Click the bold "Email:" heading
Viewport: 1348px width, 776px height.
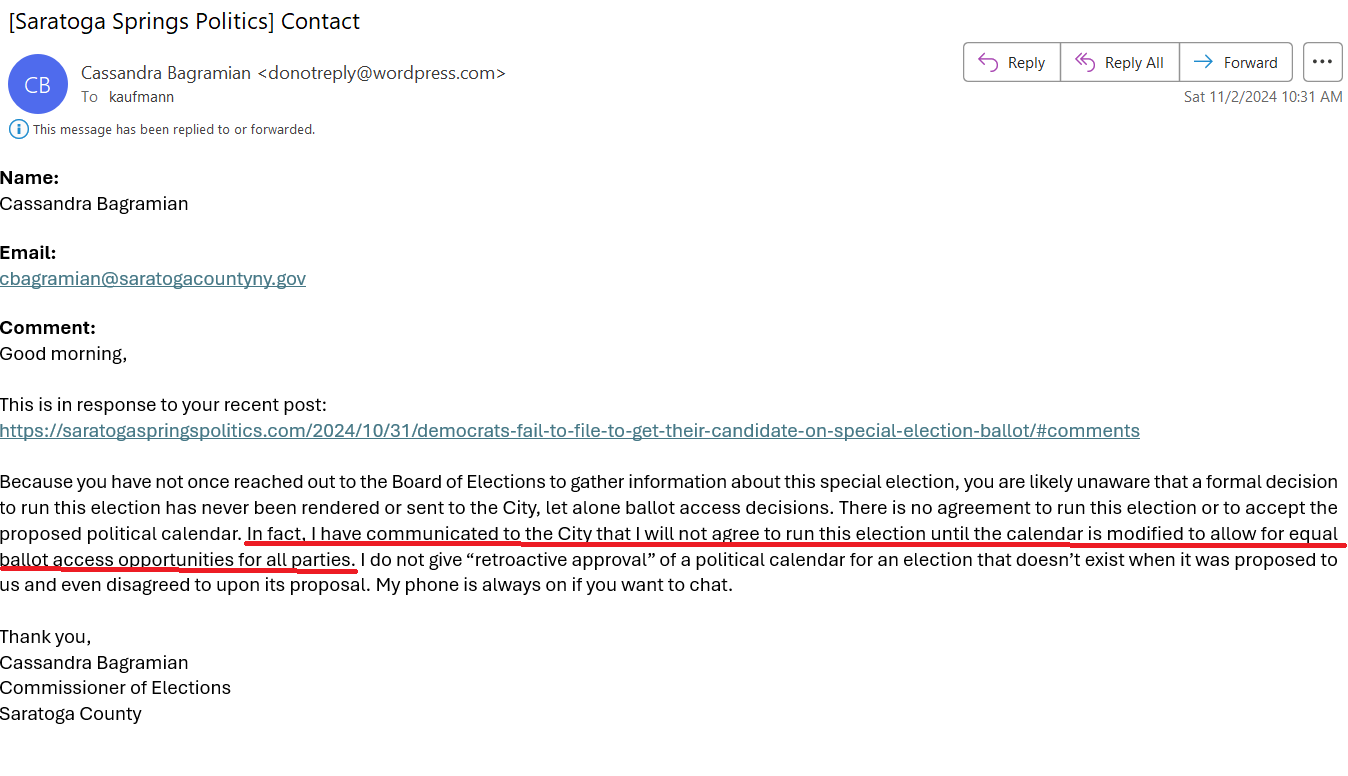tap(28, 253)
